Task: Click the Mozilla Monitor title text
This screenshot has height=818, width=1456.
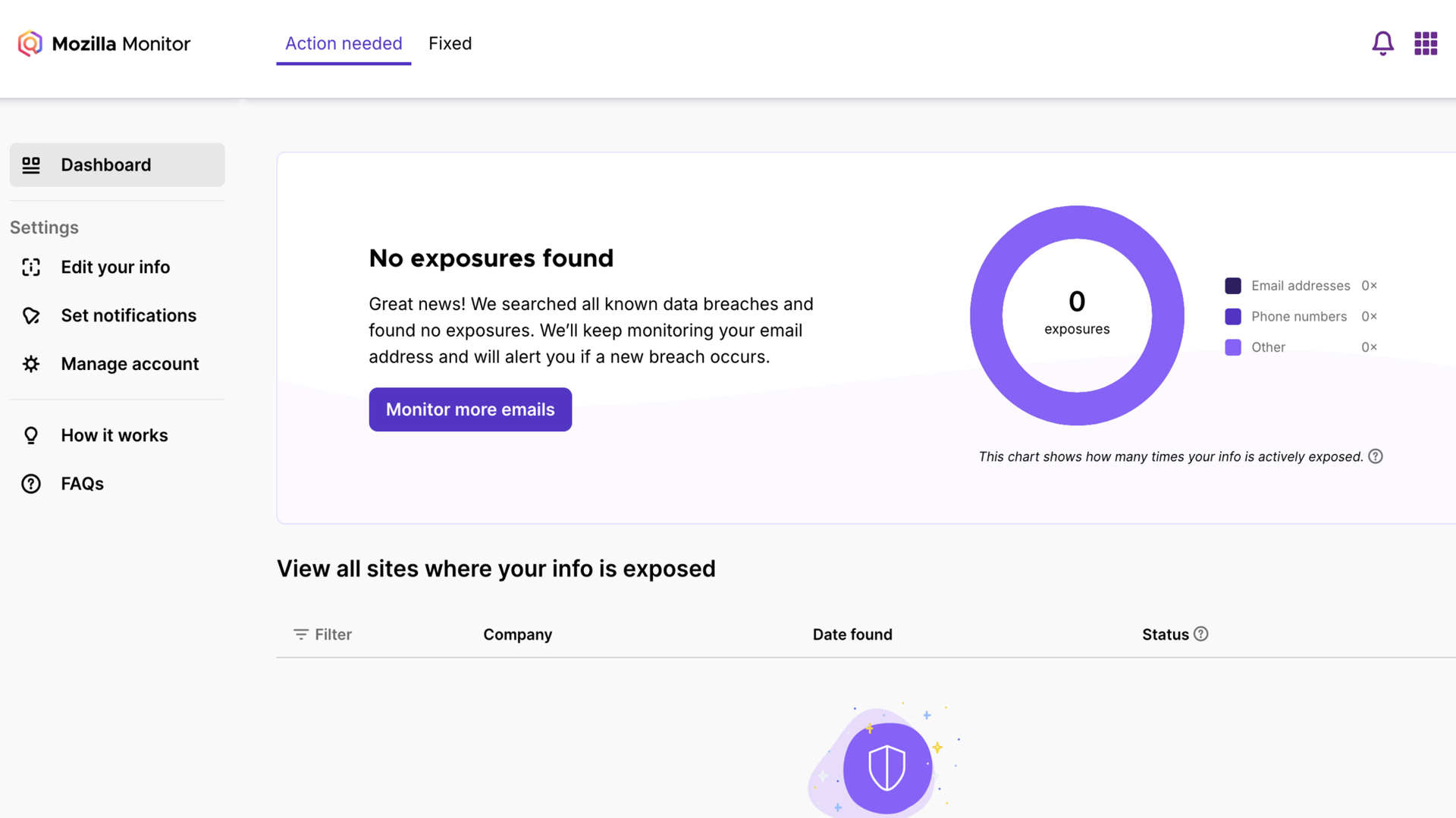Action: point(121,44)
